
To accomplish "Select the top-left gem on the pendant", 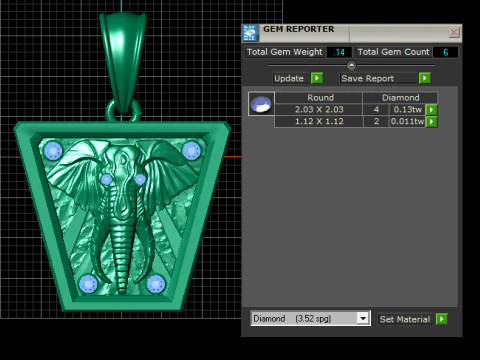I will [x=53, y=151].
